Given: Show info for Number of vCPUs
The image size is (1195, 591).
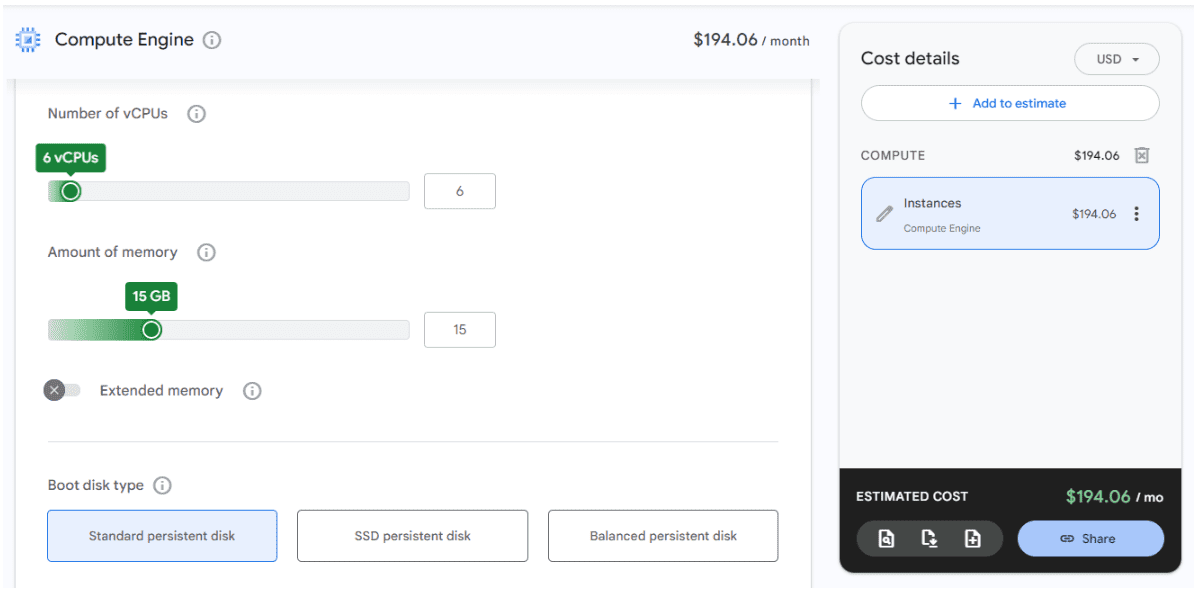Looking at the screenshot, I should pos(197,114).
